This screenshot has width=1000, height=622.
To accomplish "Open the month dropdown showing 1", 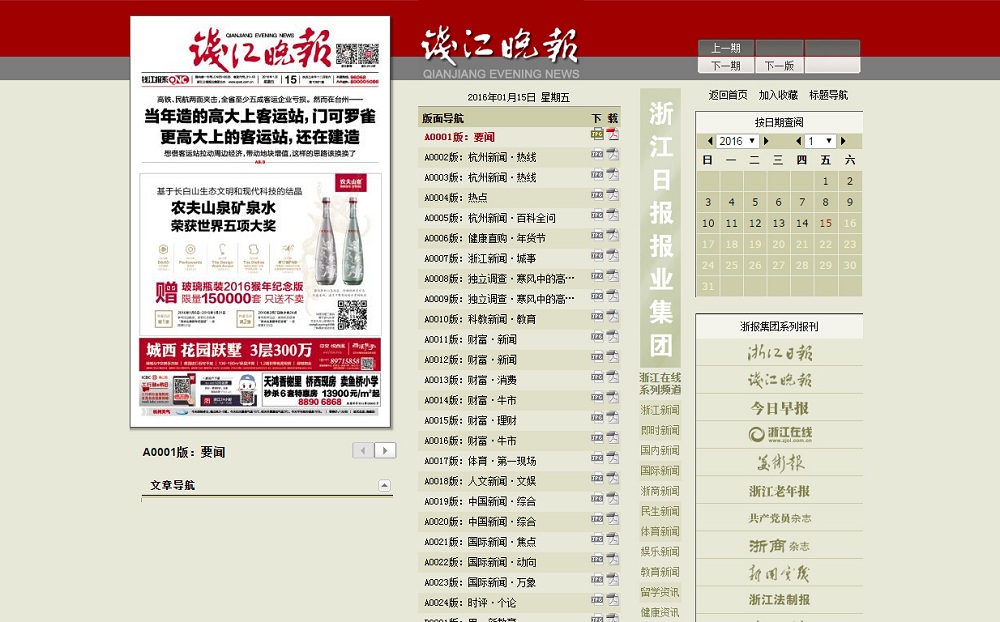I will [820, 141].
